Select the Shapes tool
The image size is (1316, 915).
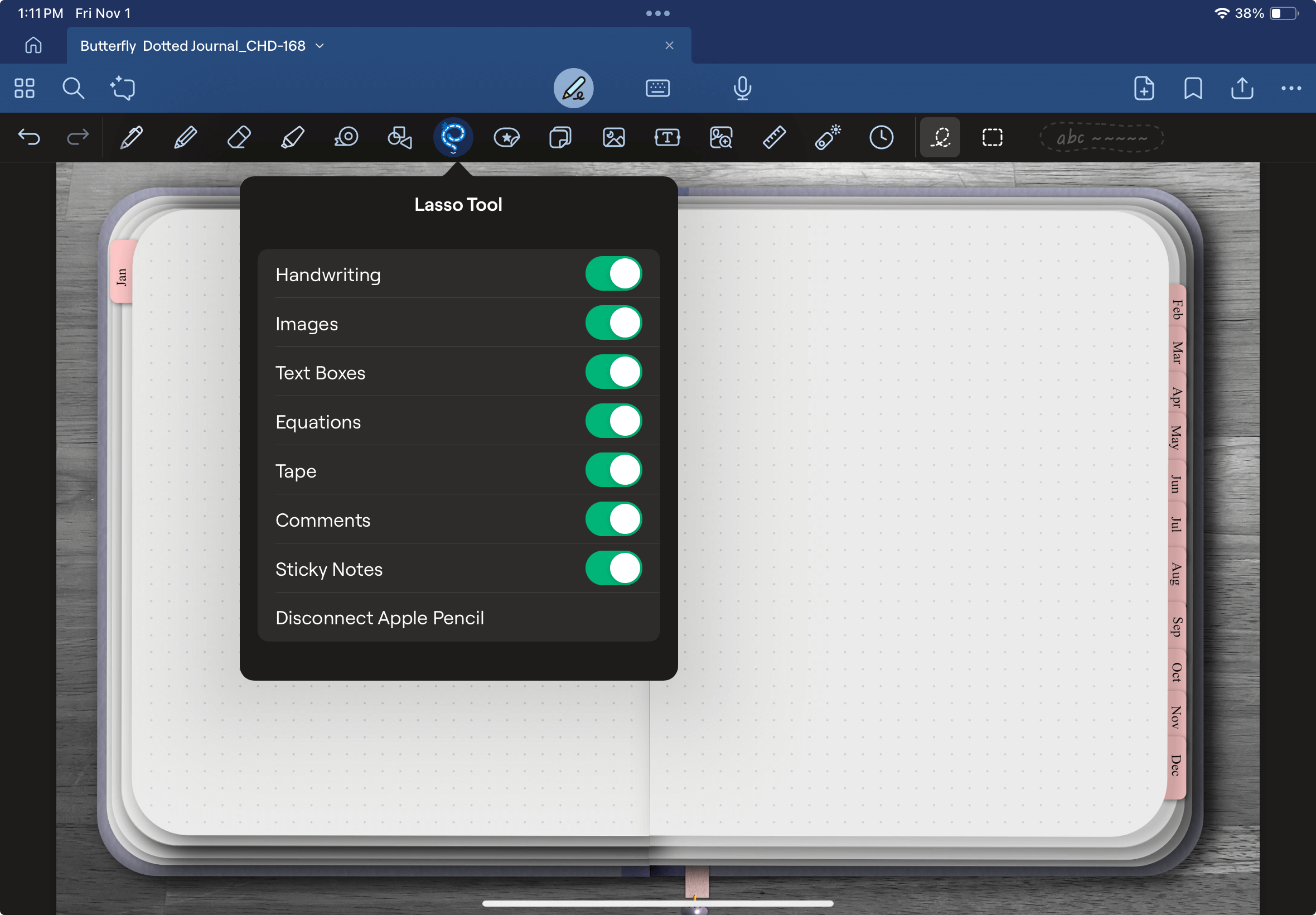pyautogui.click(x=400, y=138)
